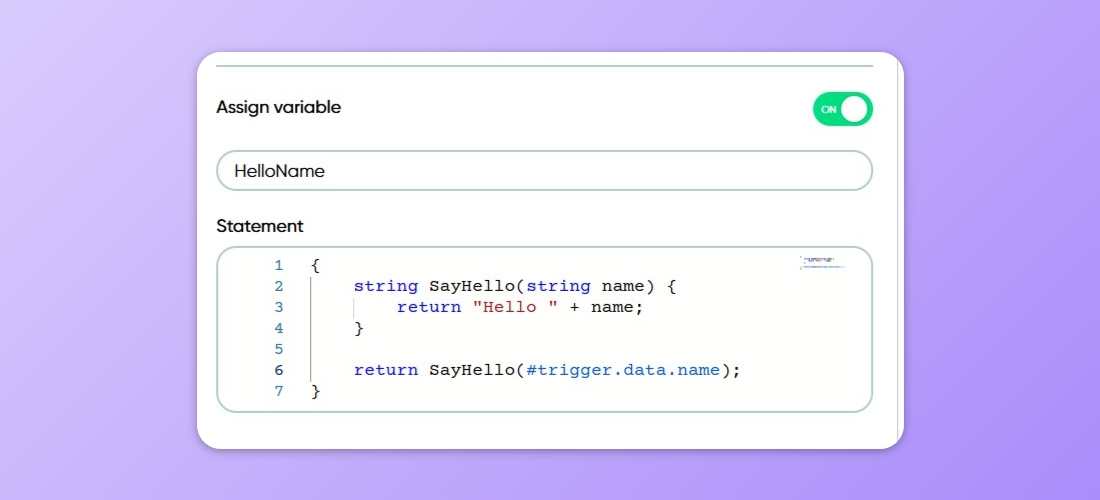This screenshot has height=500, width=1100.
Task: Click the "Hello " string literal
Action: [x=515, y=308]
